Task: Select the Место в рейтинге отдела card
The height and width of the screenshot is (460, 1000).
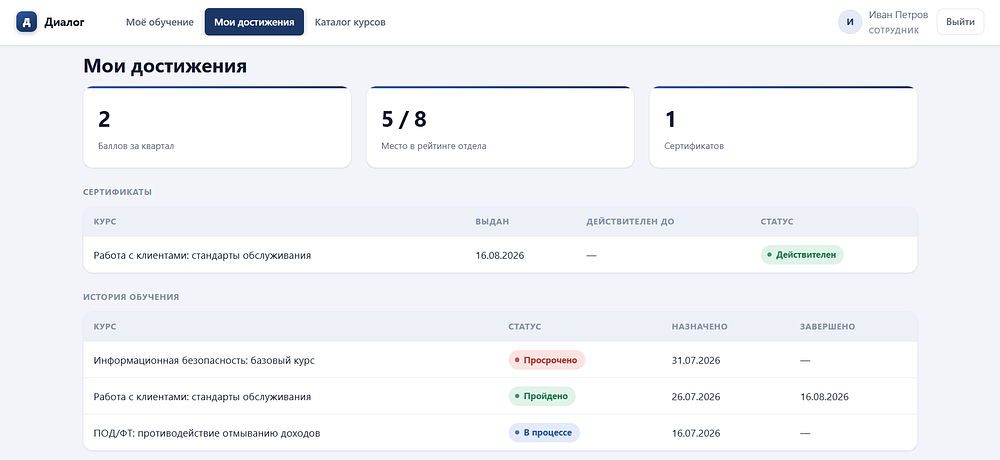Action: pos(500,128)
